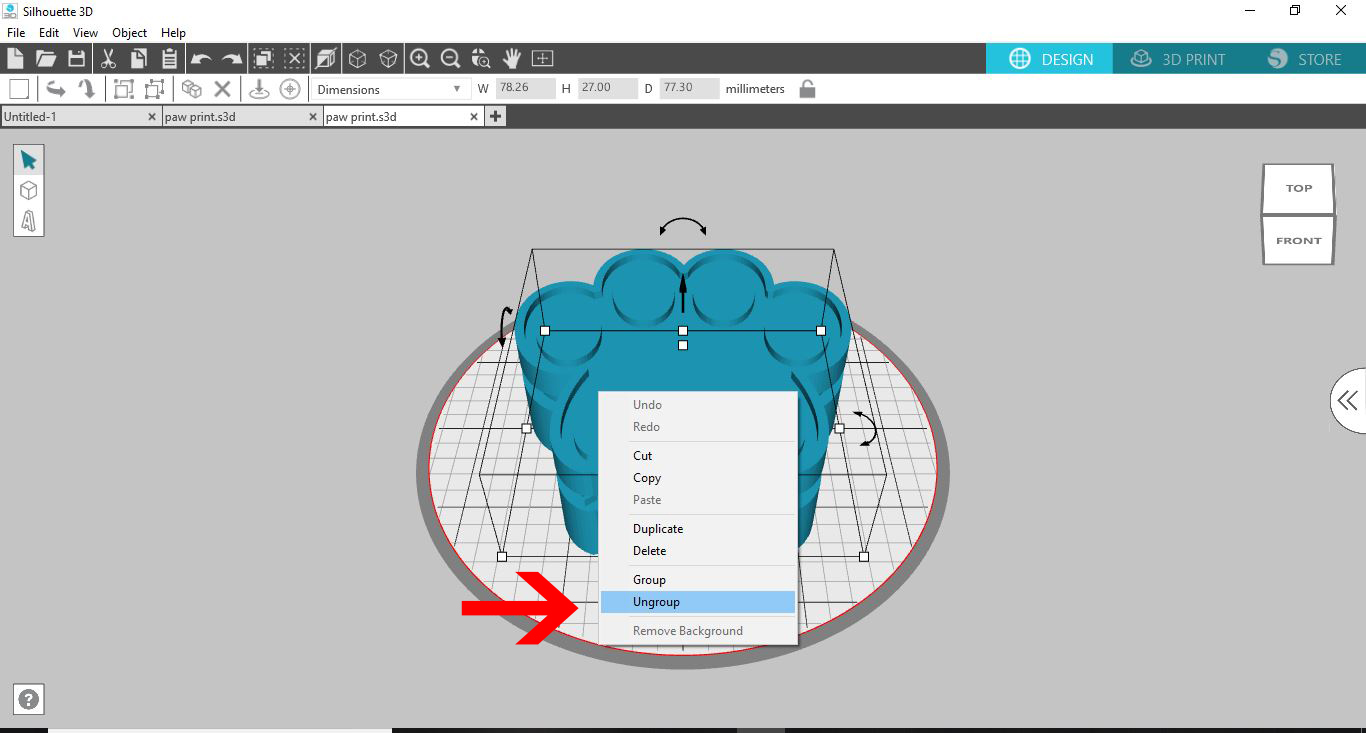Screen dimensions: 1366x733
Task: Open the Help question mark button
Action: pos(29,700)
